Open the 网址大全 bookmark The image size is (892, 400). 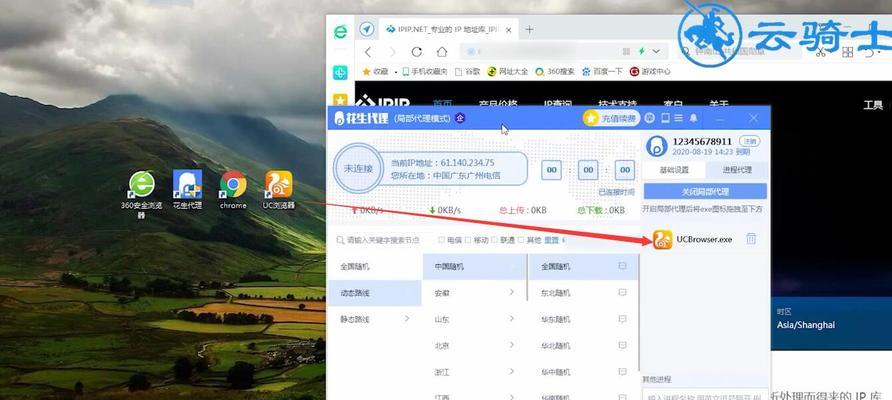(x=507, y=72)
